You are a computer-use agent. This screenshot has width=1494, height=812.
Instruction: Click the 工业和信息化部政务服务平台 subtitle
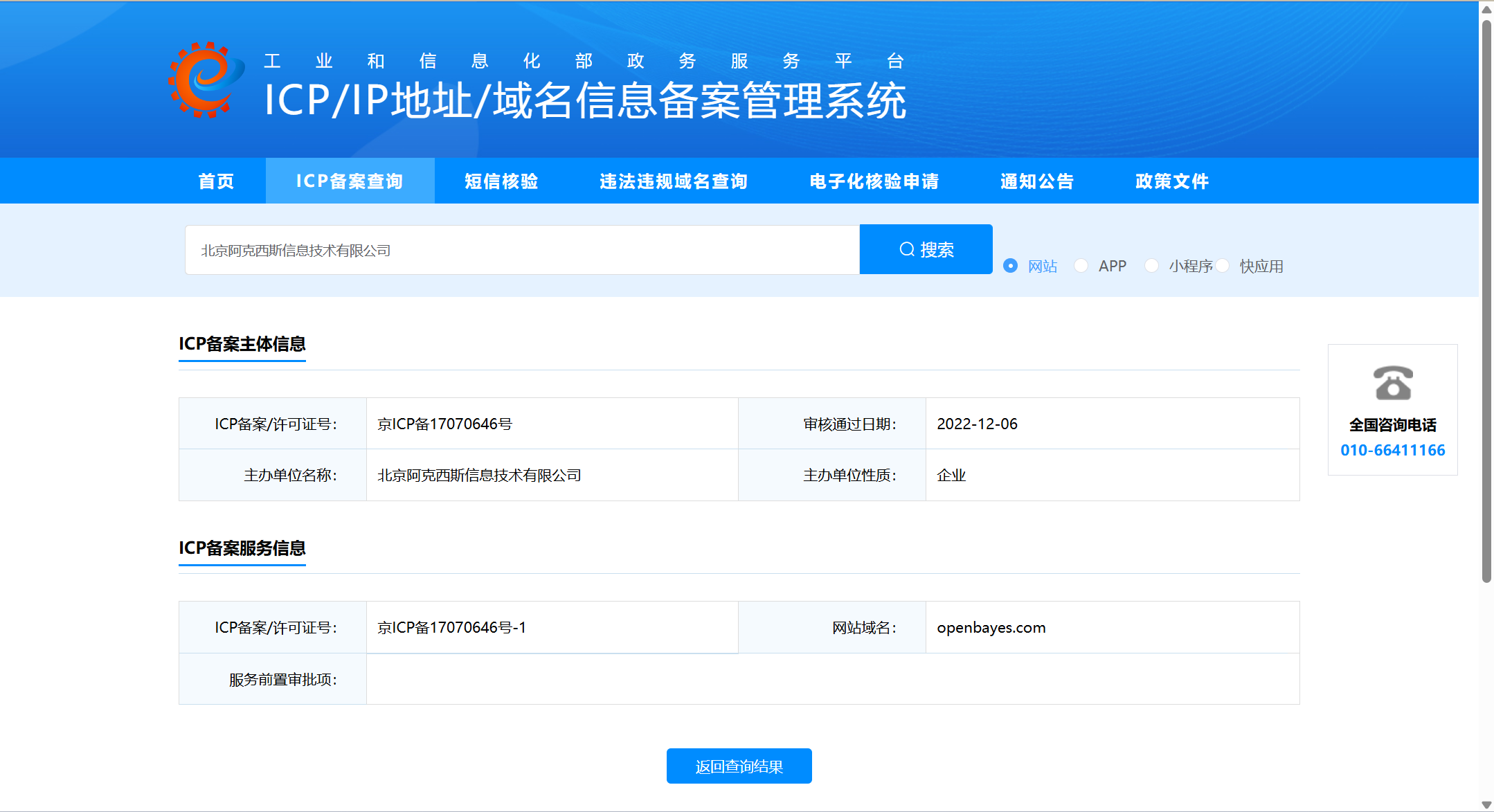[x=584, y=61]
